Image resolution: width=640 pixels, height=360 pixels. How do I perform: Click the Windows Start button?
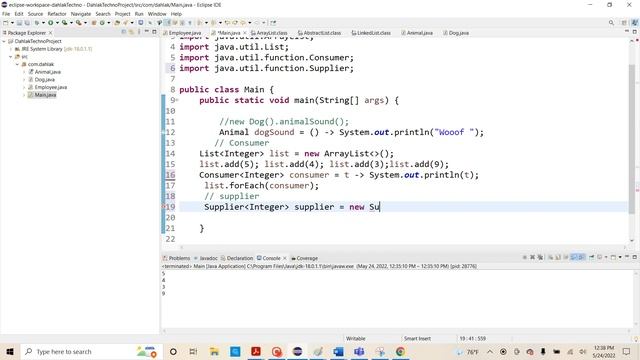click(10, 351)
